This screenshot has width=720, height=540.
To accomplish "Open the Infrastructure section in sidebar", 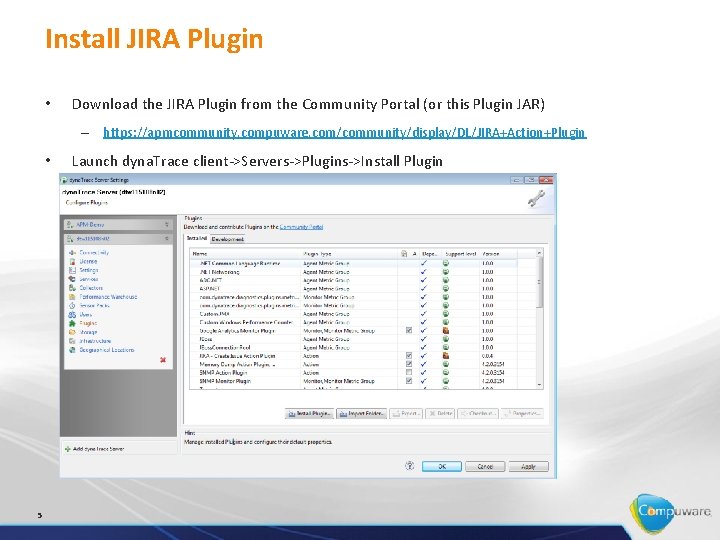I will (x=95, y=341).
